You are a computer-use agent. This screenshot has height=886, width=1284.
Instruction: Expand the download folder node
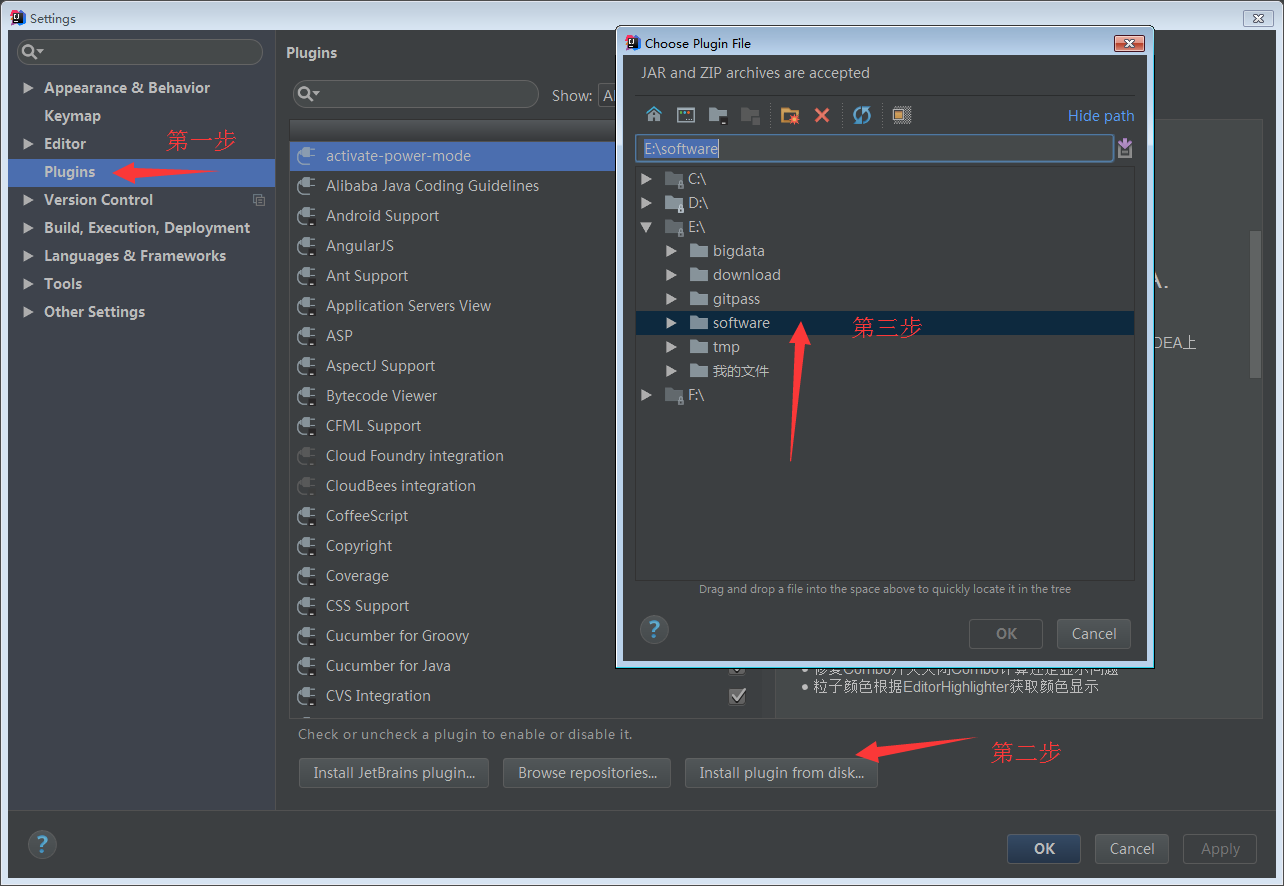click(x=672, y=275)
